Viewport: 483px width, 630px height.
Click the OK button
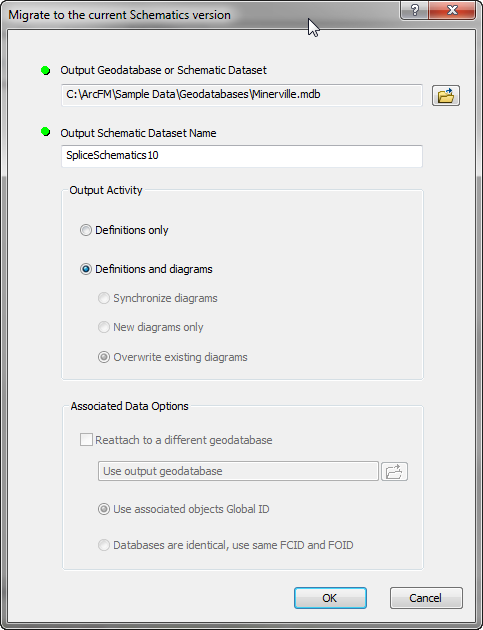(330, 598)
